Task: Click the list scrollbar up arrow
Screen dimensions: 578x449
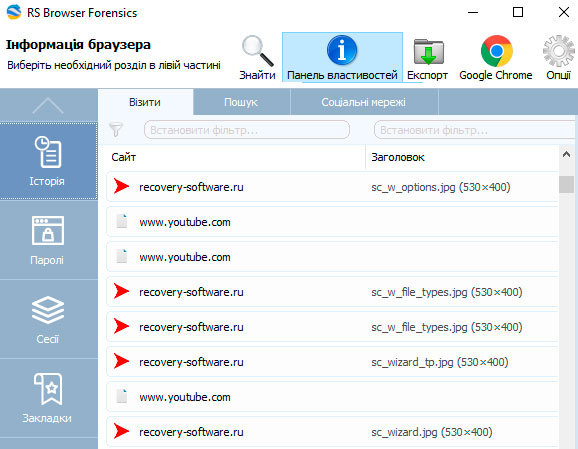Action: 566,155
